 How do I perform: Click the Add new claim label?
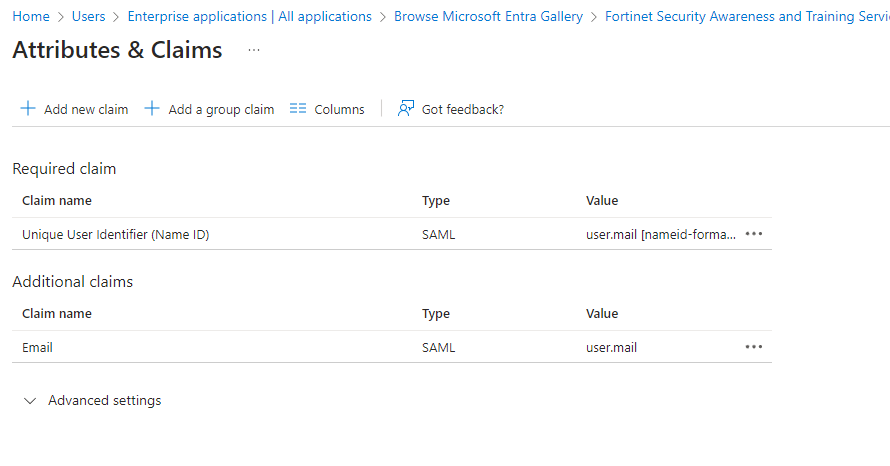click(86, 110)
